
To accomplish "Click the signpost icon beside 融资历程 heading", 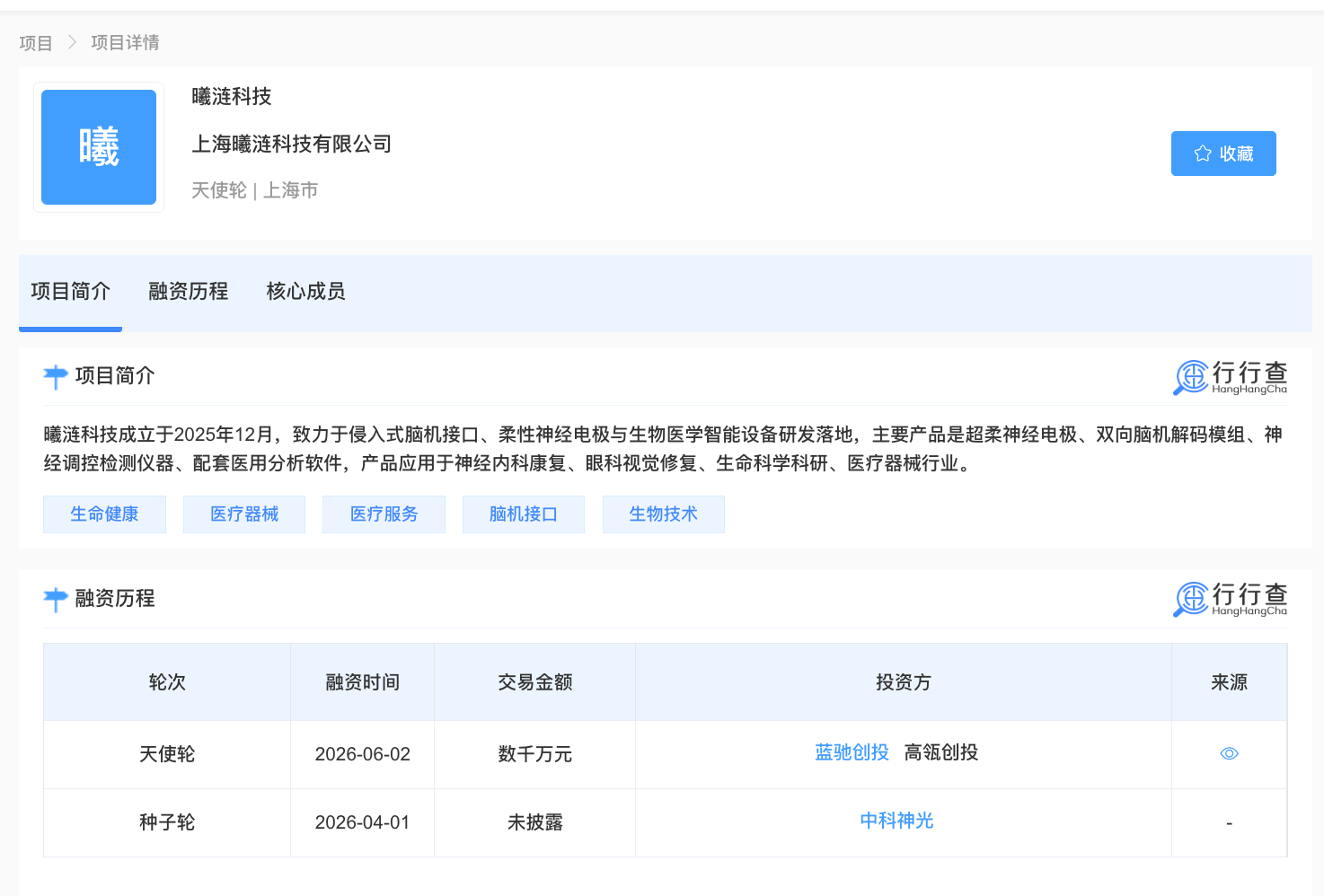I will point(56,600).
